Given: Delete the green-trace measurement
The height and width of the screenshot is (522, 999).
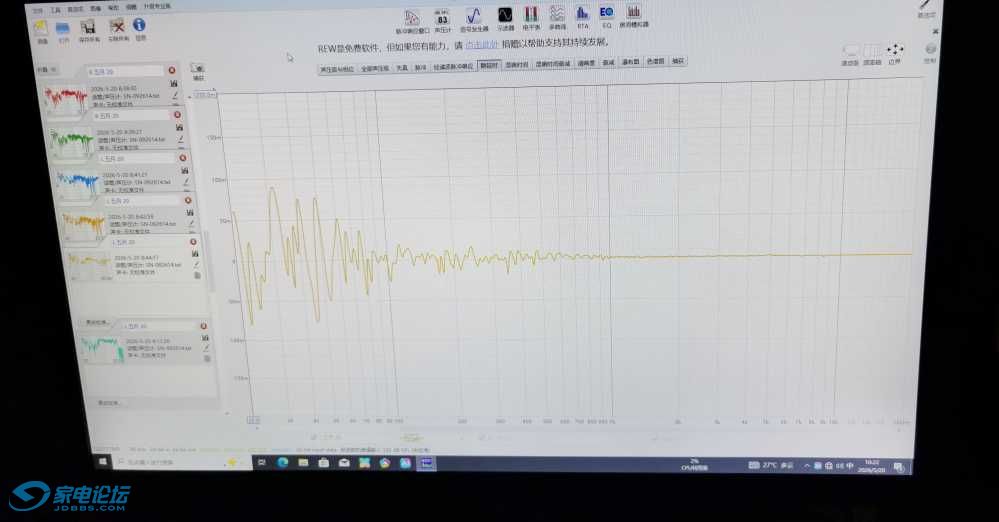Looking at the screenshot, I should tap(177, 115).
